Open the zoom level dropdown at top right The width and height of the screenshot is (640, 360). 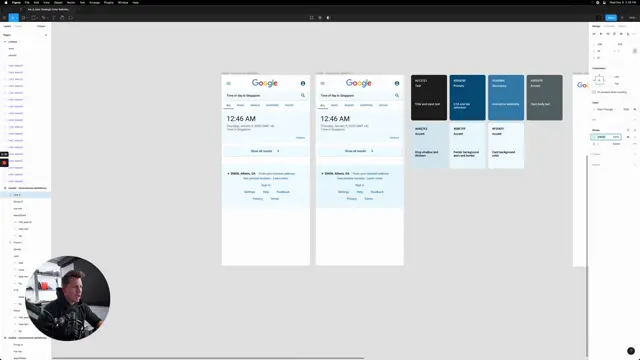pos(632,18)
